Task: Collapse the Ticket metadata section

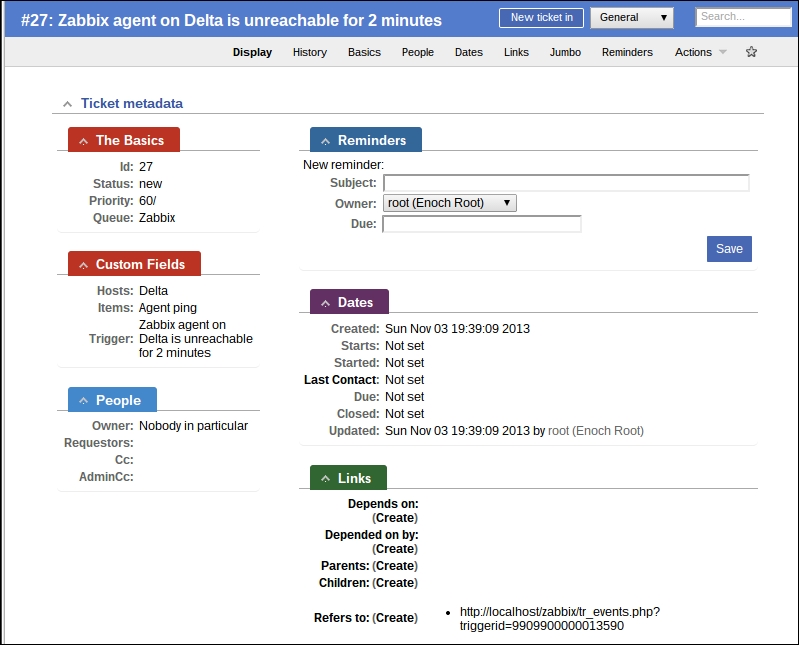Action: (67, 104)
